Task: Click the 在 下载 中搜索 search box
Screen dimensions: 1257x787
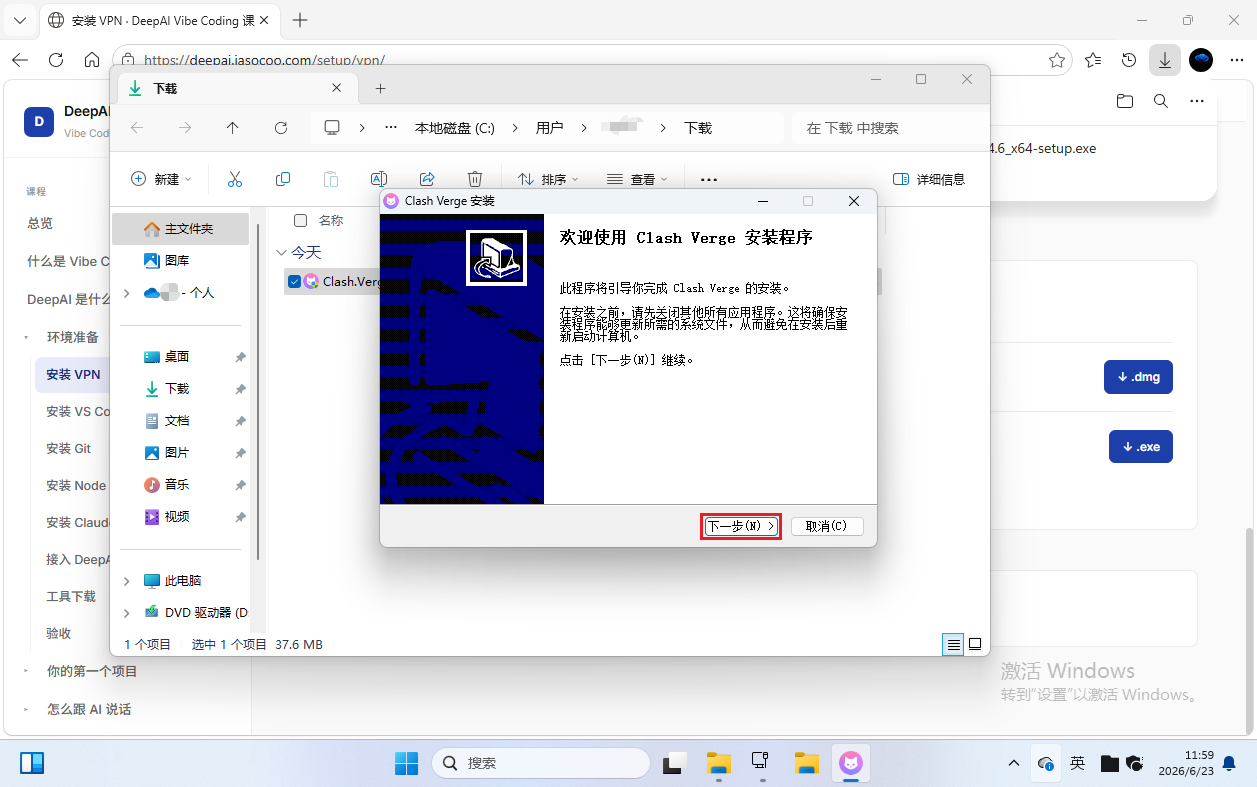Action: 885,128
